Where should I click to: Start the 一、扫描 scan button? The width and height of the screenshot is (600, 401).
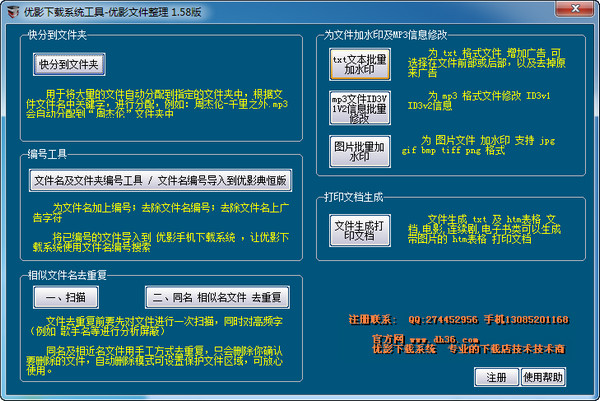coord(66,297)
